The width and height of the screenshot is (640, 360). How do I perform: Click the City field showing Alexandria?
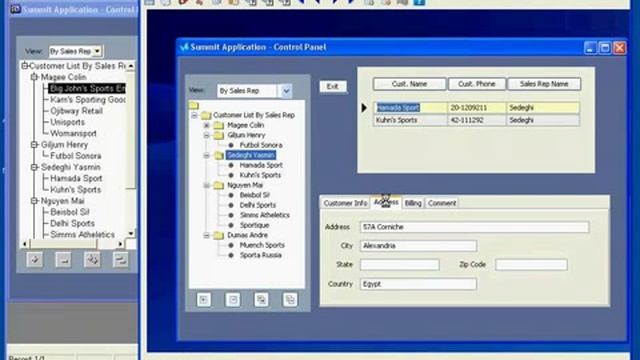418,246
